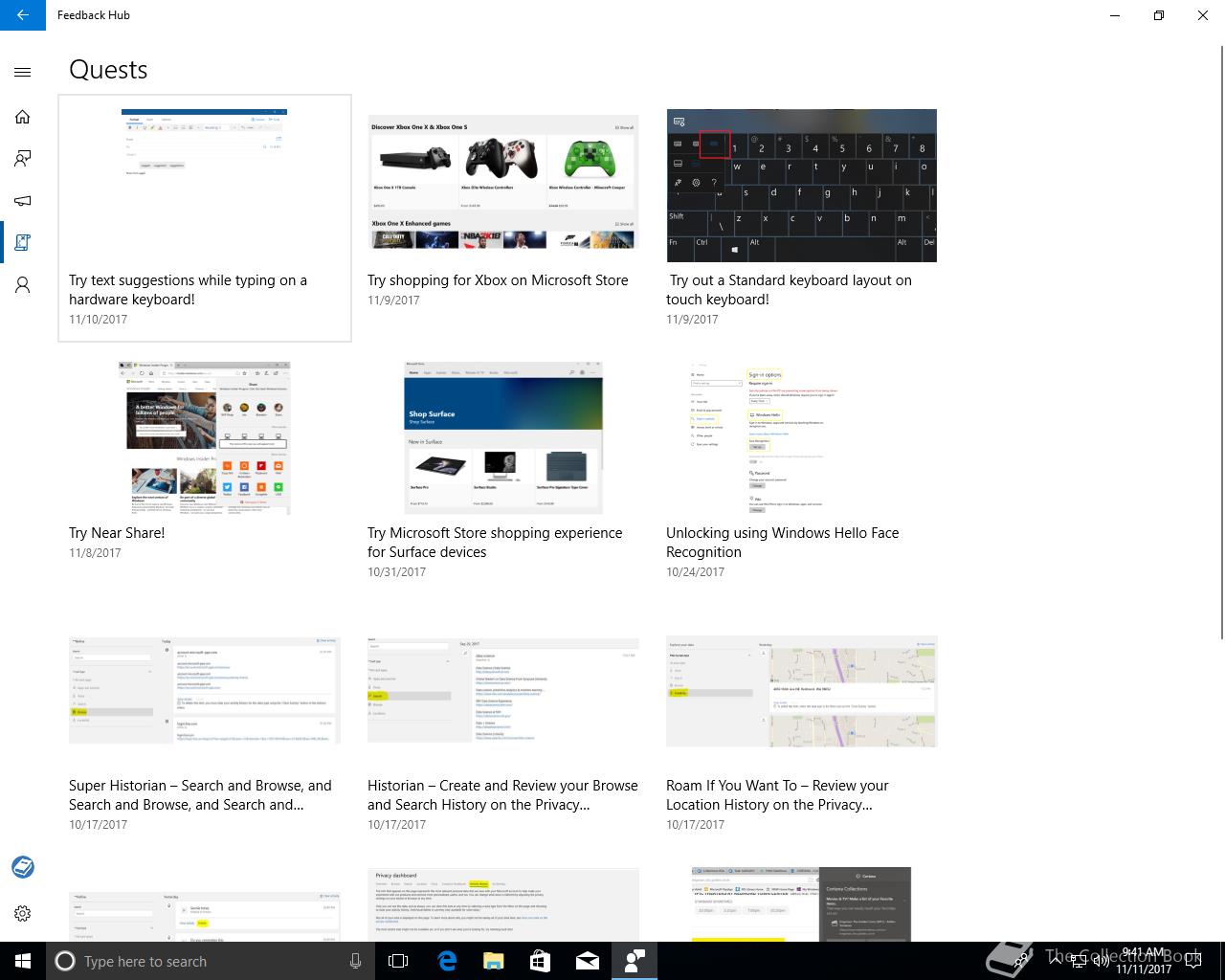Click the blue circular badge icon in sidebar
Screen dimensions: 1225x980
pos(23,867)
